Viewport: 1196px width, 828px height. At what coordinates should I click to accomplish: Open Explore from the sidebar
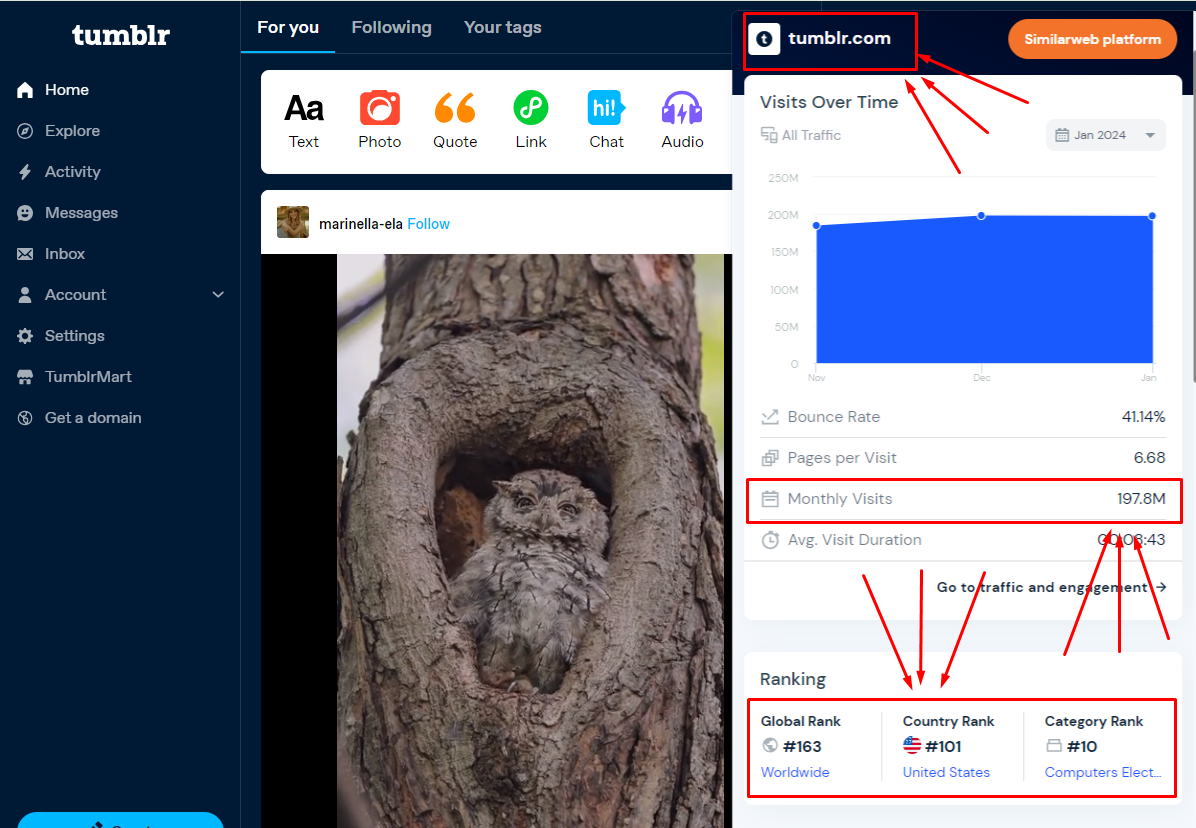pyautogui.click(x=72, y=131)
